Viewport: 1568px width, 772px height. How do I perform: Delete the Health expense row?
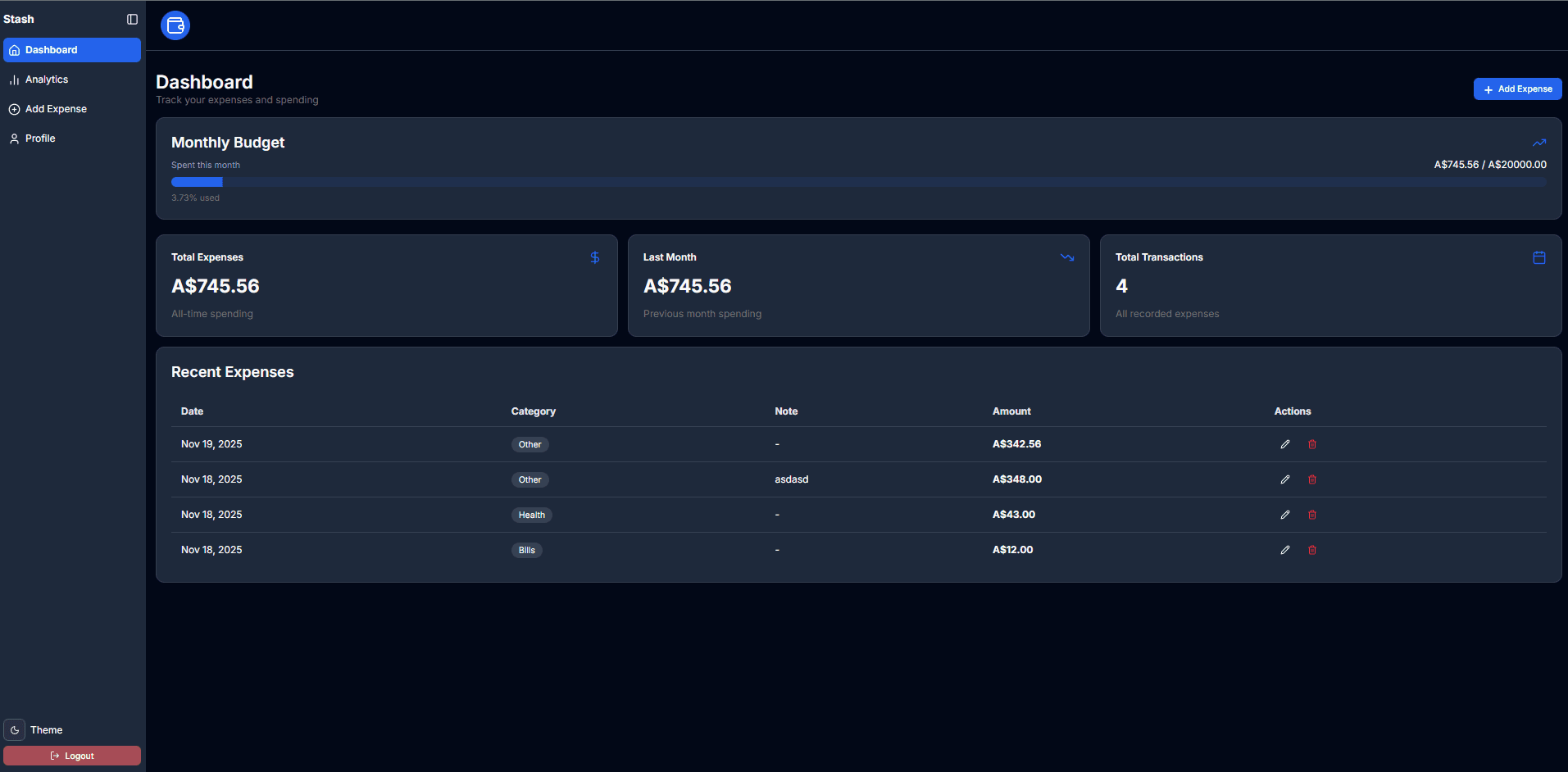(1312, 515)
